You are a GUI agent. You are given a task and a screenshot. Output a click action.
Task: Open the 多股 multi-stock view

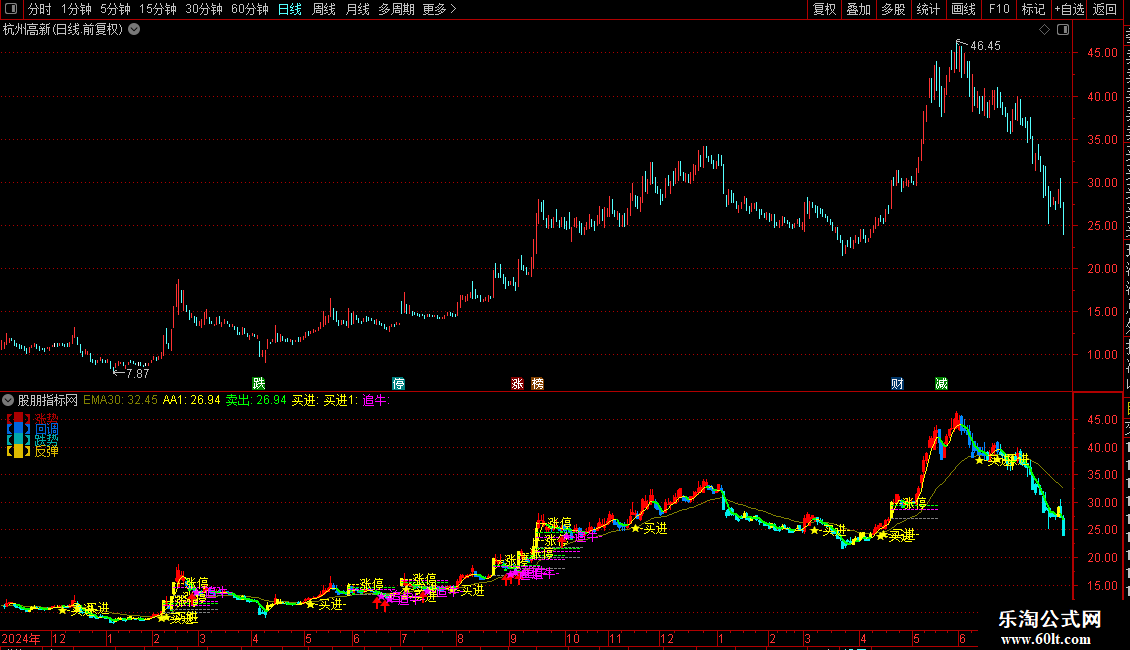coord(893,9)
